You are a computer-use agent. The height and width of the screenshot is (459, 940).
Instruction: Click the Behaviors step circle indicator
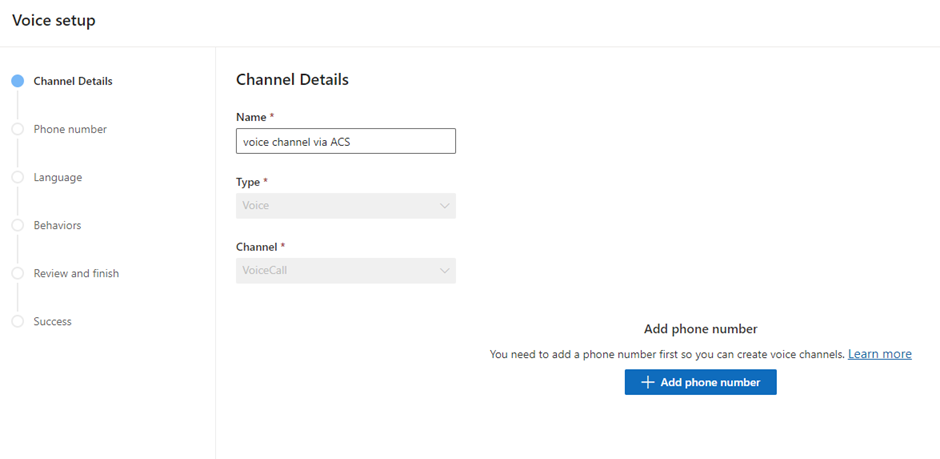point(17,225)
